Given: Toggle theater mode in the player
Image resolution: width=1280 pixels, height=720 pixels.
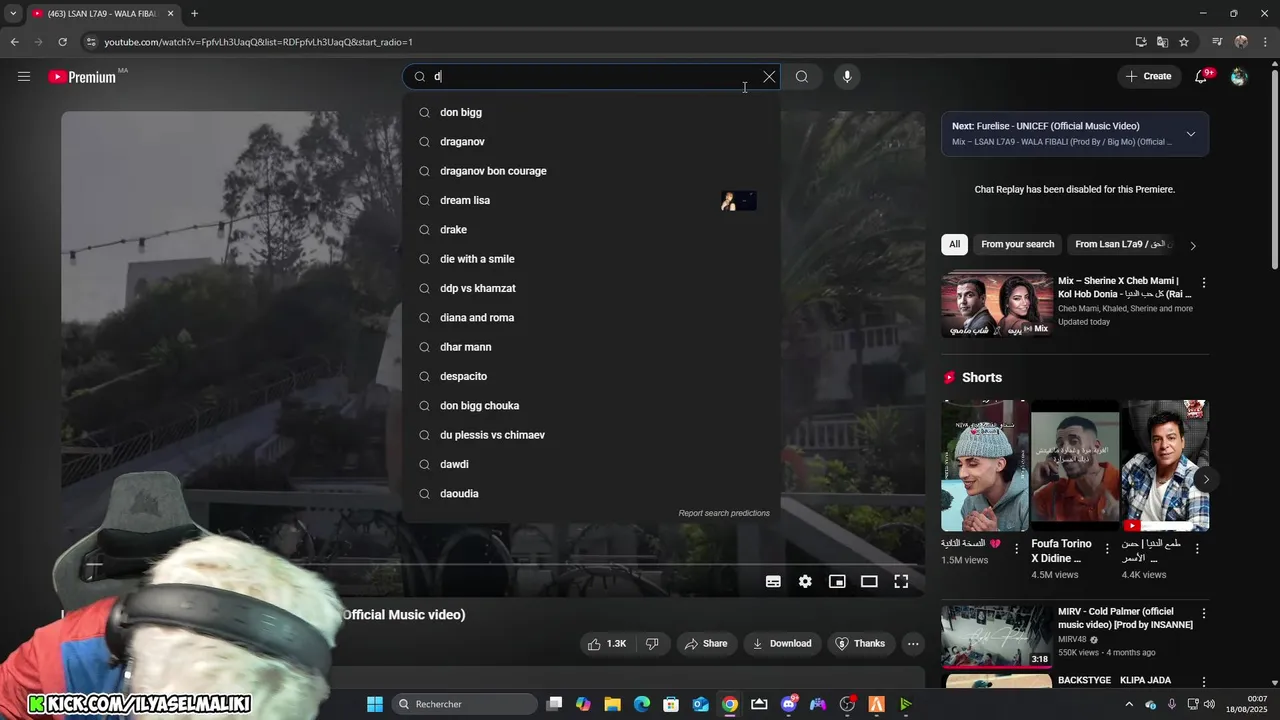Looking at the screenshot, I should pyautogui.click(x=869, y=581).
